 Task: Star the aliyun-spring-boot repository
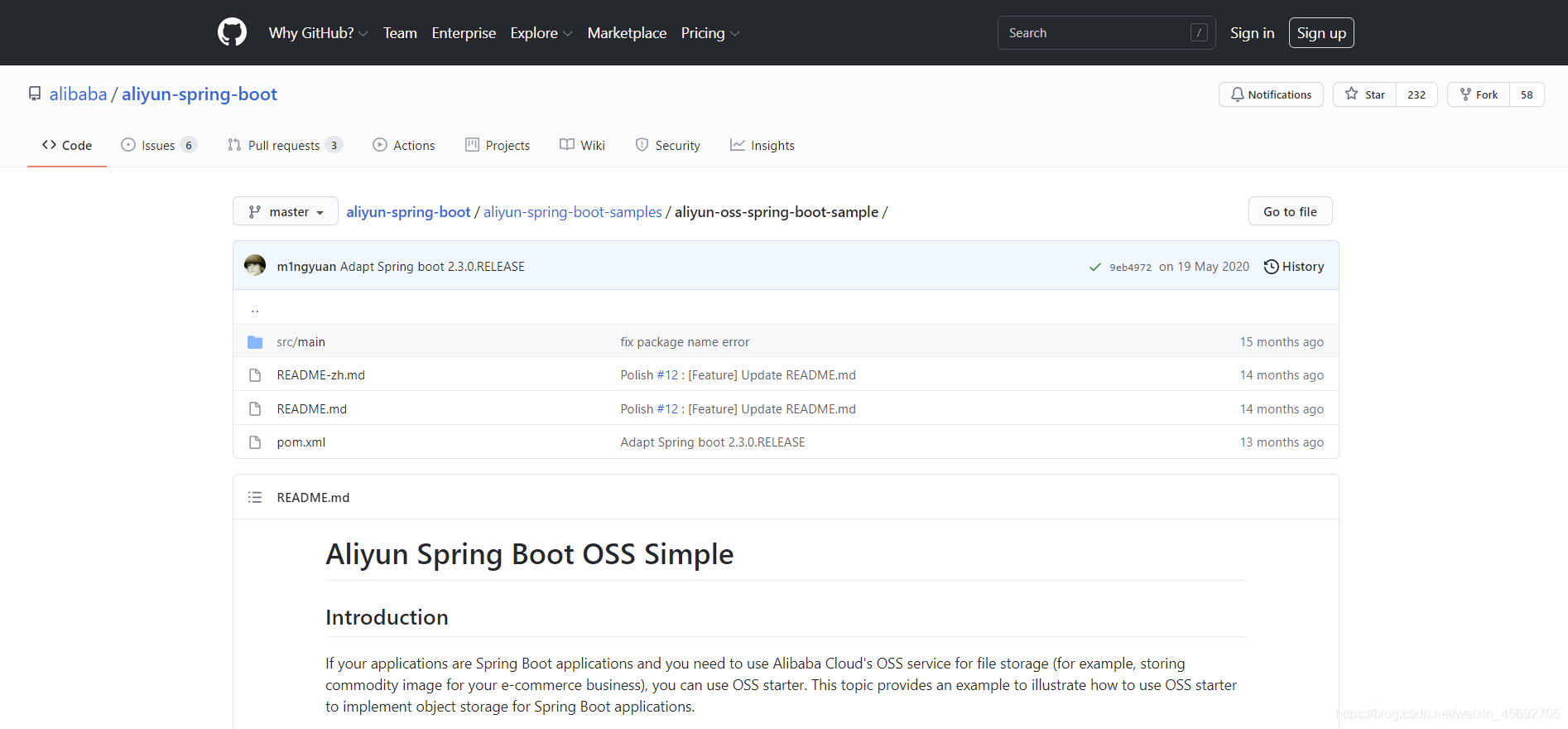tap(1364, 94)
